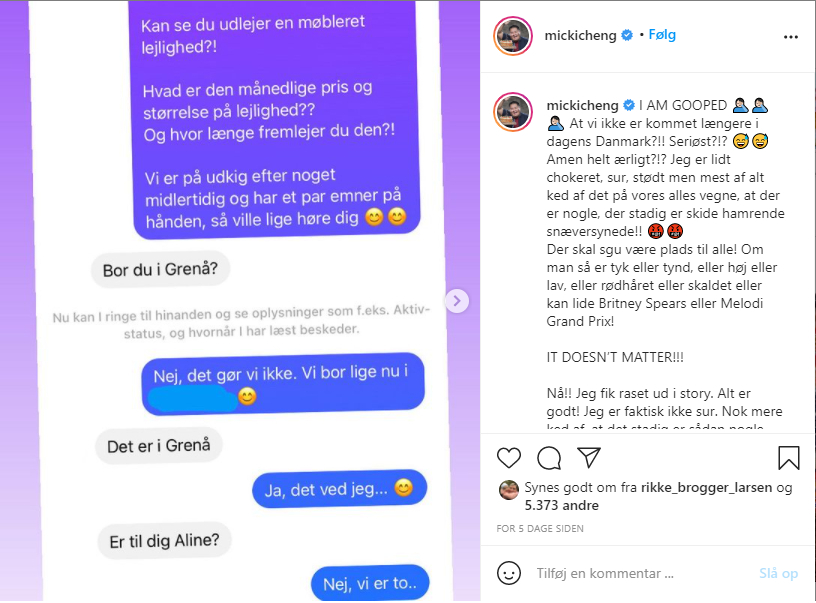Click caption author avatar of mickicheng
The height and width of the screenshot is (603, 816).
click(513, 112)
